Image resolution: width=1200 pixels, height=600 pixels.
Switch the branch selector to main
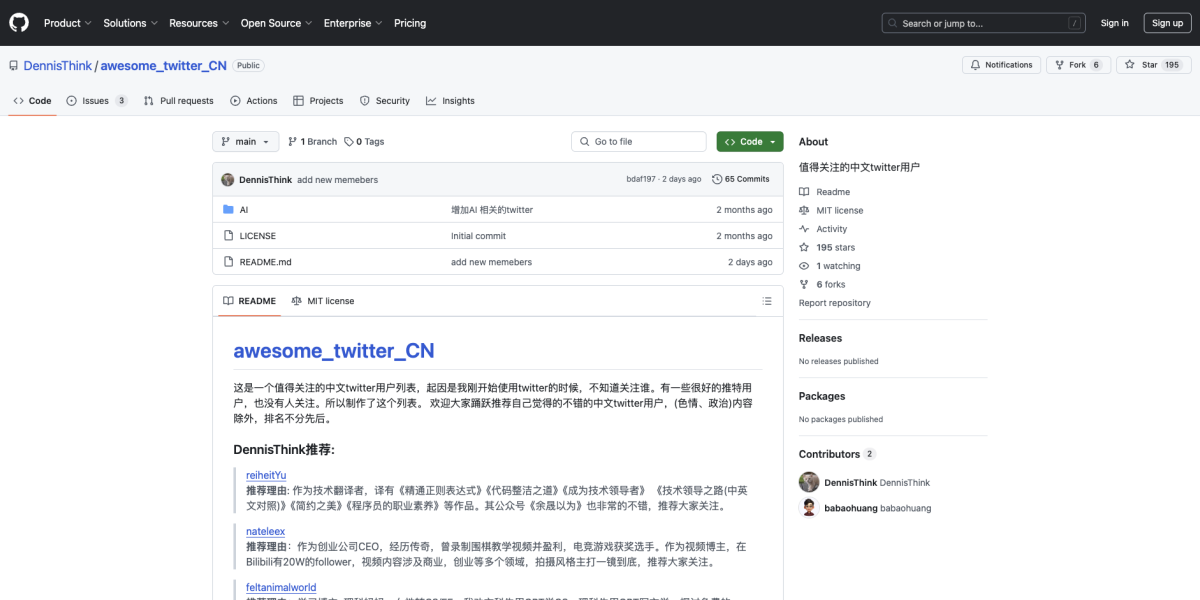(245, 141)
